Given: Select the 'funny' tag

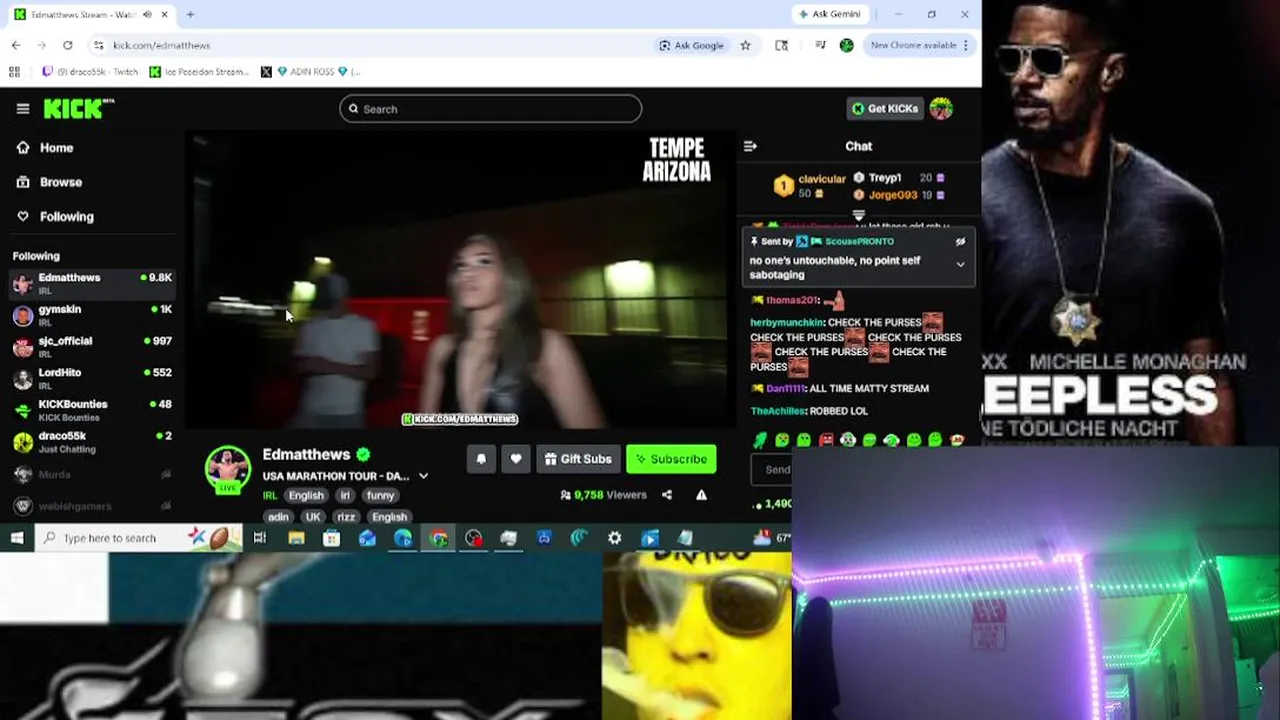Looking at the screenshot, I should (380, 496).
